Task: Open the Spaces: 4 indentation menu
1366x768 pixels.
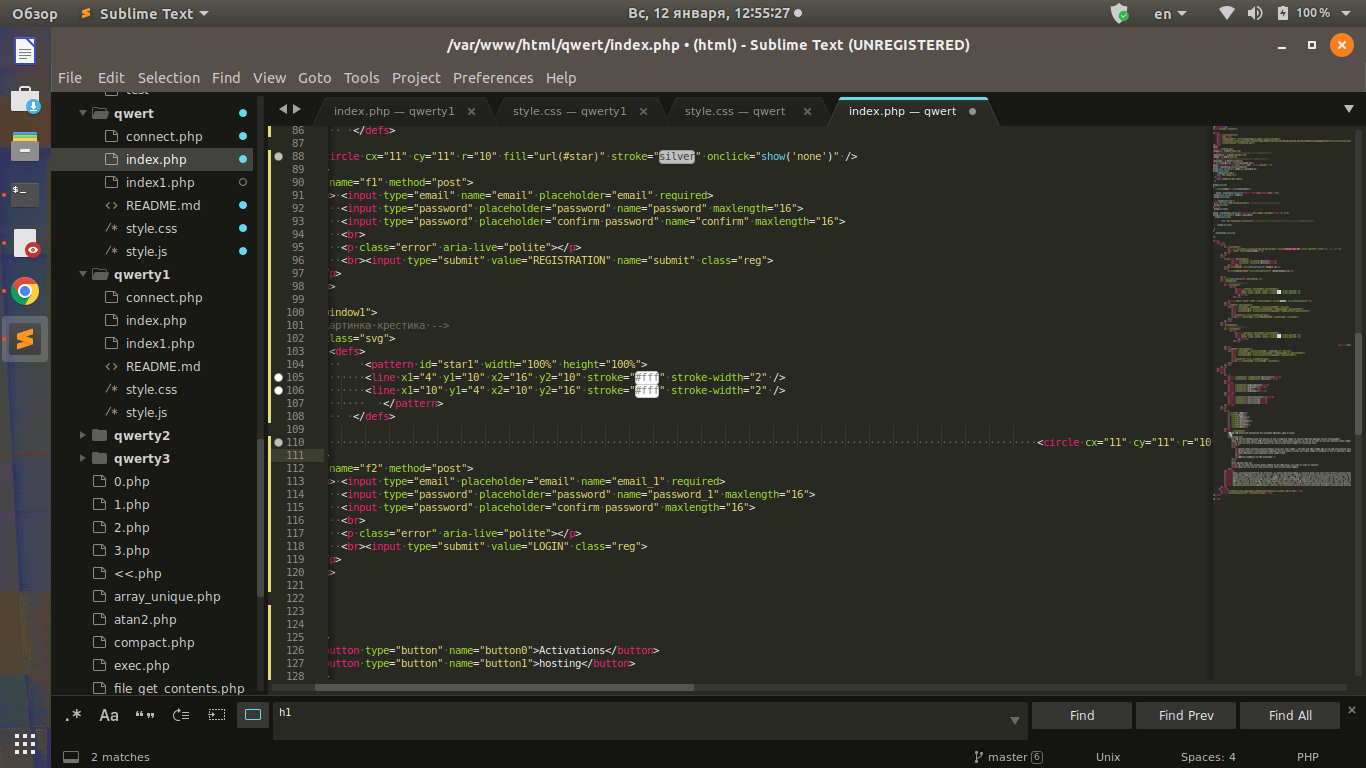Action: [x=1208, y=757]
